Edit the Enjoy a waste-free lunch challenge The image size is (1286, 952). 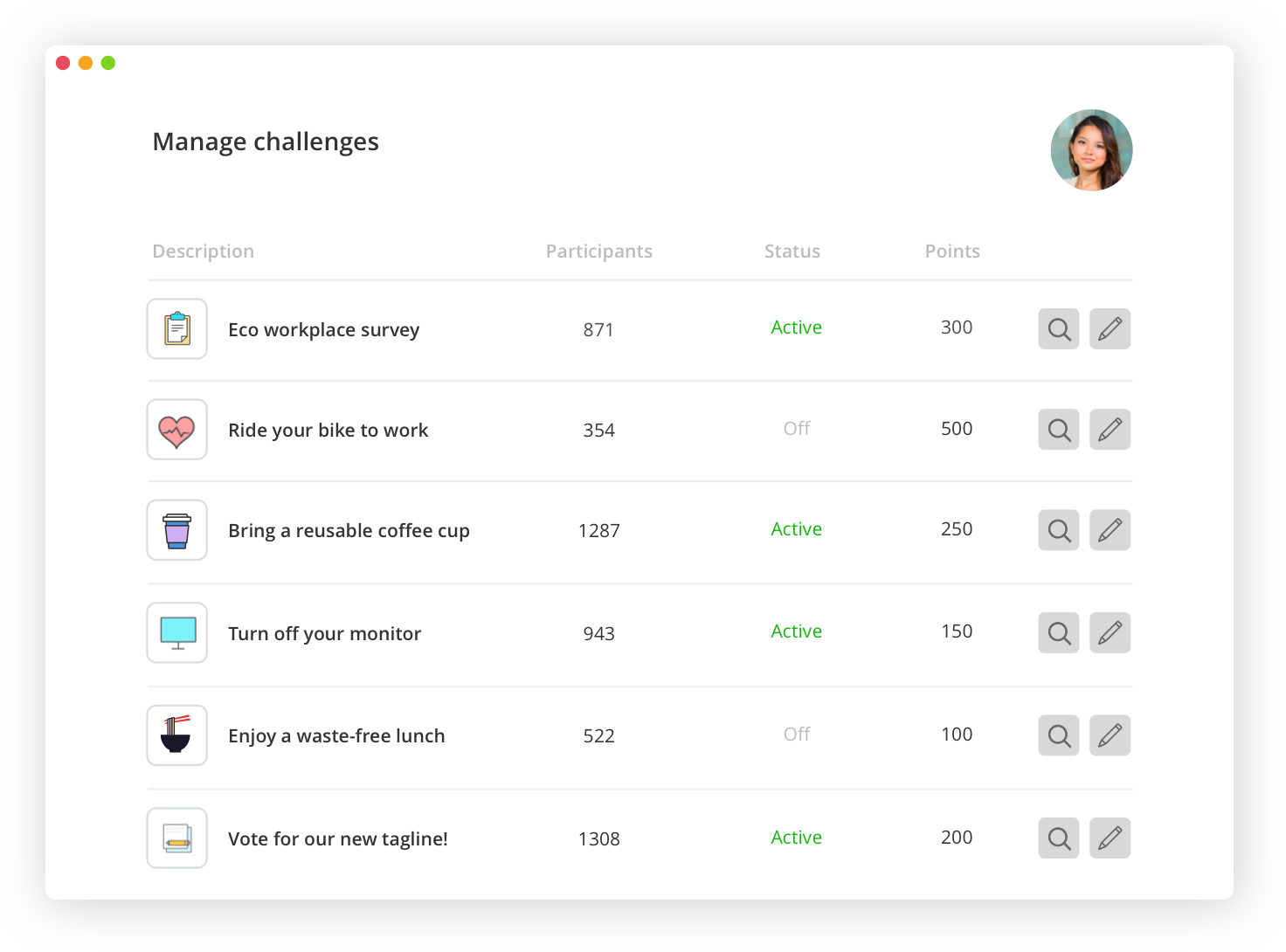[1110, 735]
